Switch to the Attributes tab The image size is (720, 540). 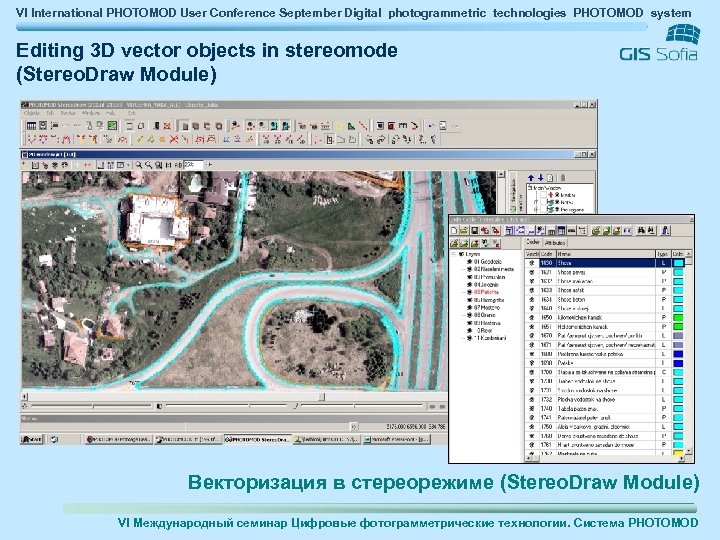pyautogui.click(x=555, y=242)
